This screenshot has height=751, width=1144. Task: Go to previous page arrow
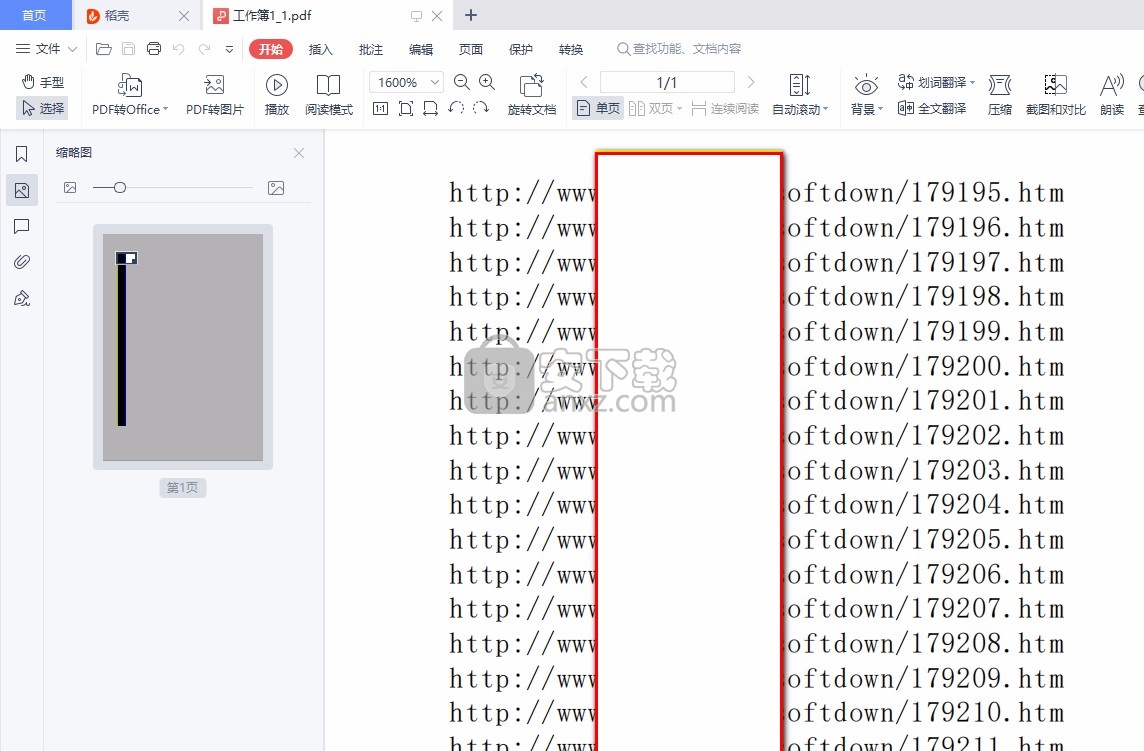click(584, 82)
